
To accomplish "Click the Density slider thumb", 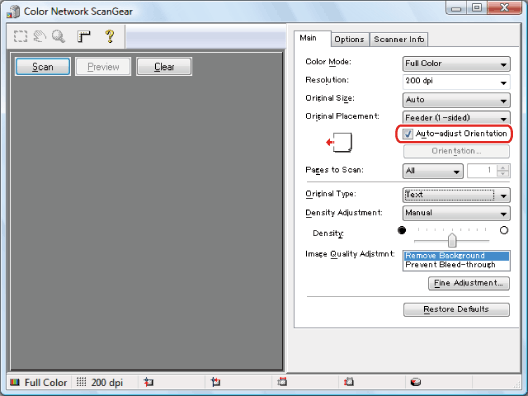I will (x=452, y=240).
